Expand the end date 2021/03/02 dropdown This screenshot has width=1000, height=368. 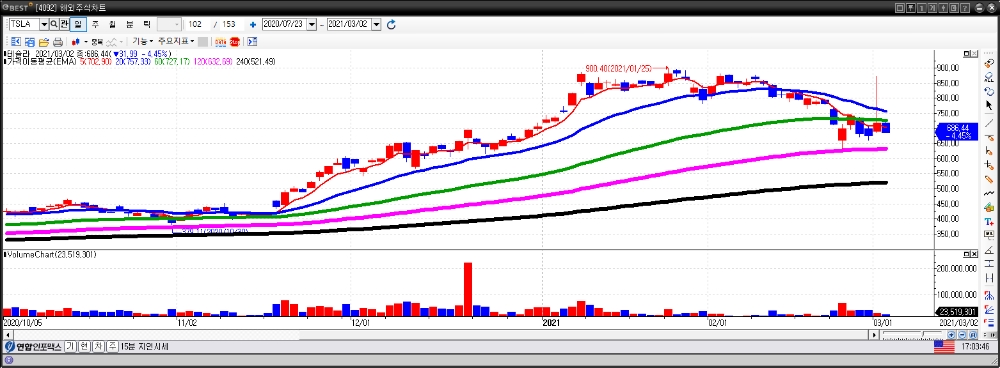pyautogui.click(x=376, y=24)
